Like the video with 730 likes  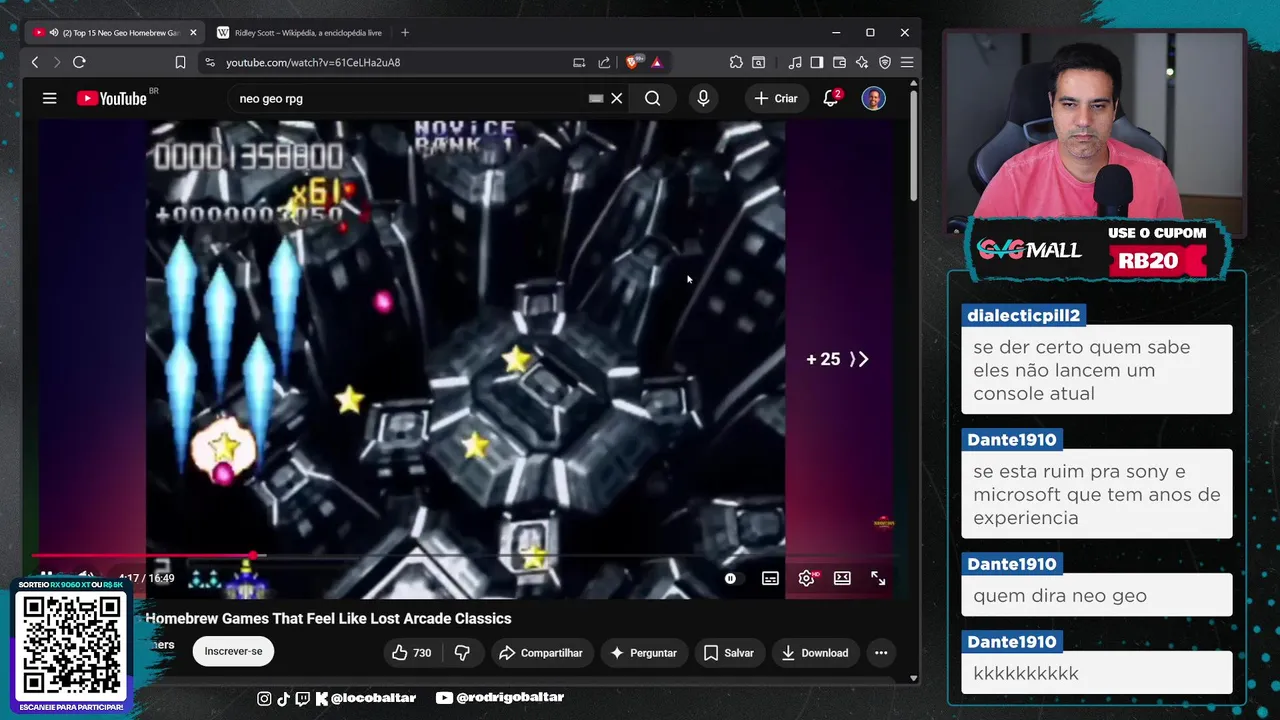(411, 653)
